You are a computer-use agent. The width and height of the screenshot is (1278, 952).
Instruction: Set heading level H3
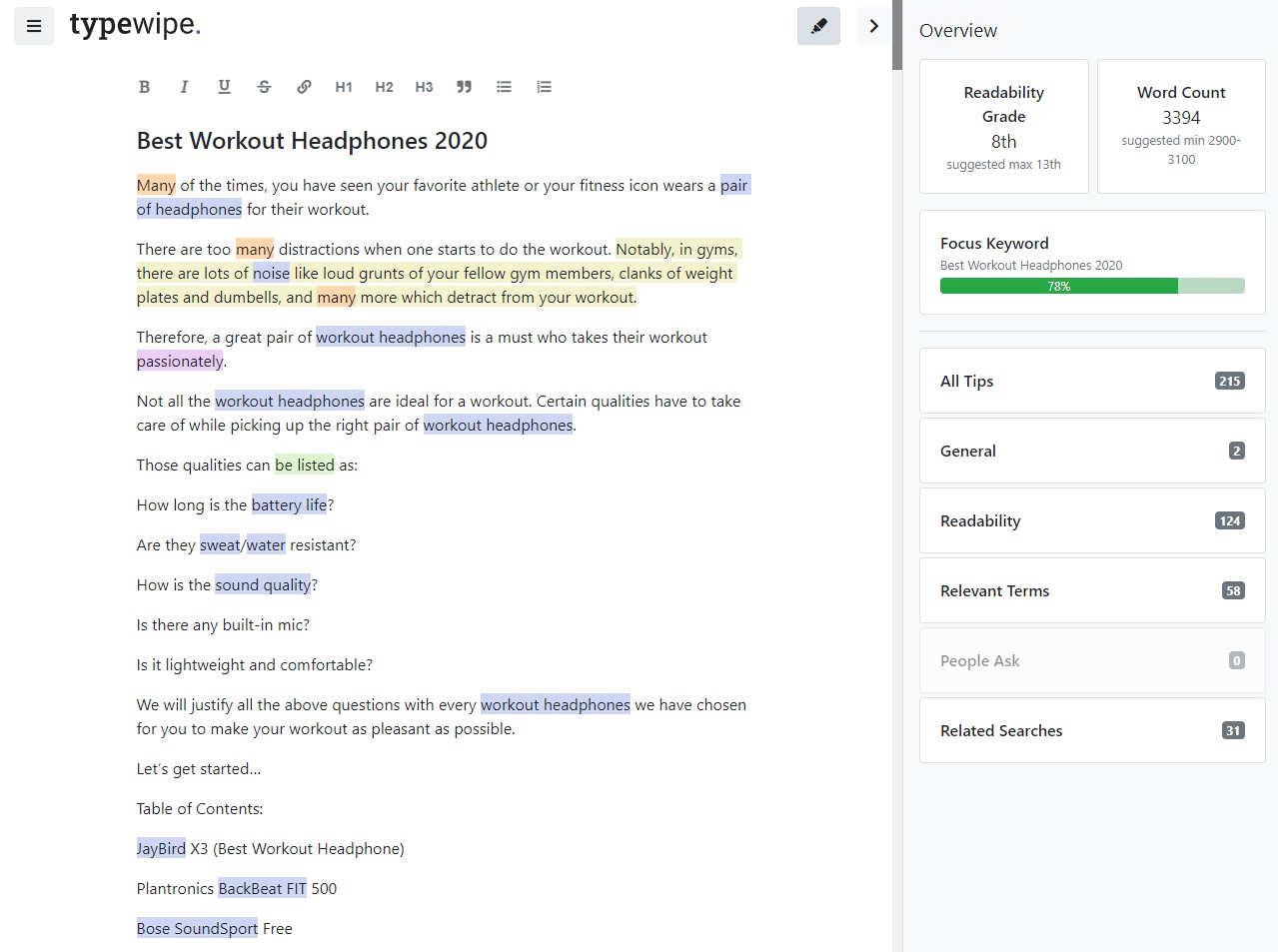point(424,87)
